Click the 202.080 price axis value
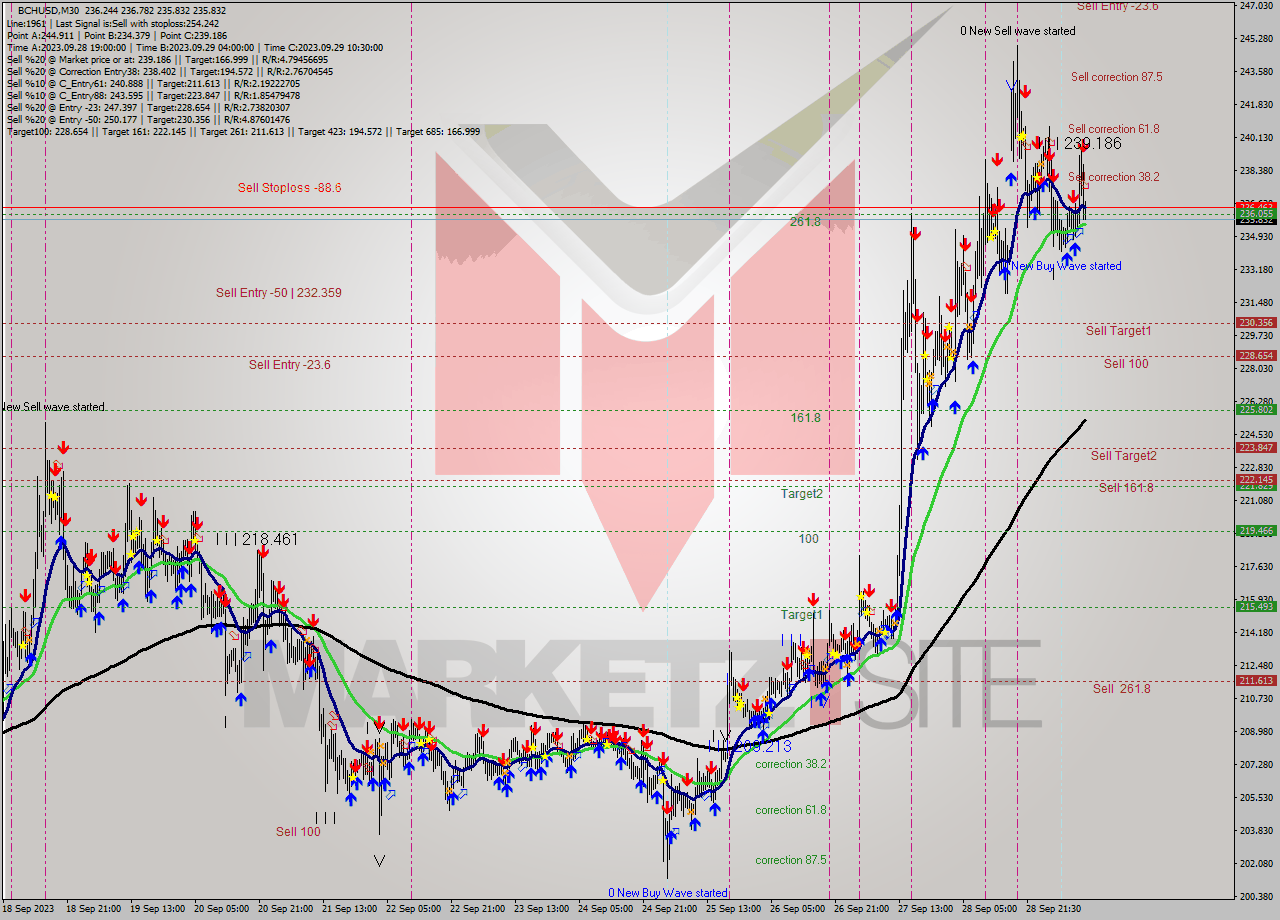The image size is (1280, 920). [x=1256, y=864]
